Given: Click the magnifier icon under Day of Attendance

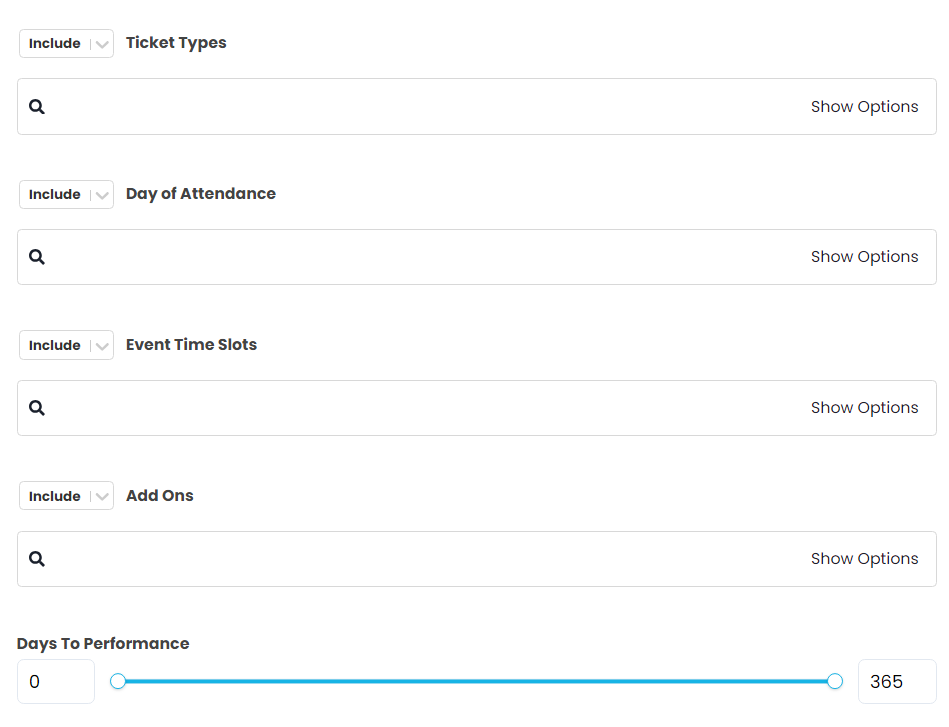Looking at the screenshot, I should [37, 257].
